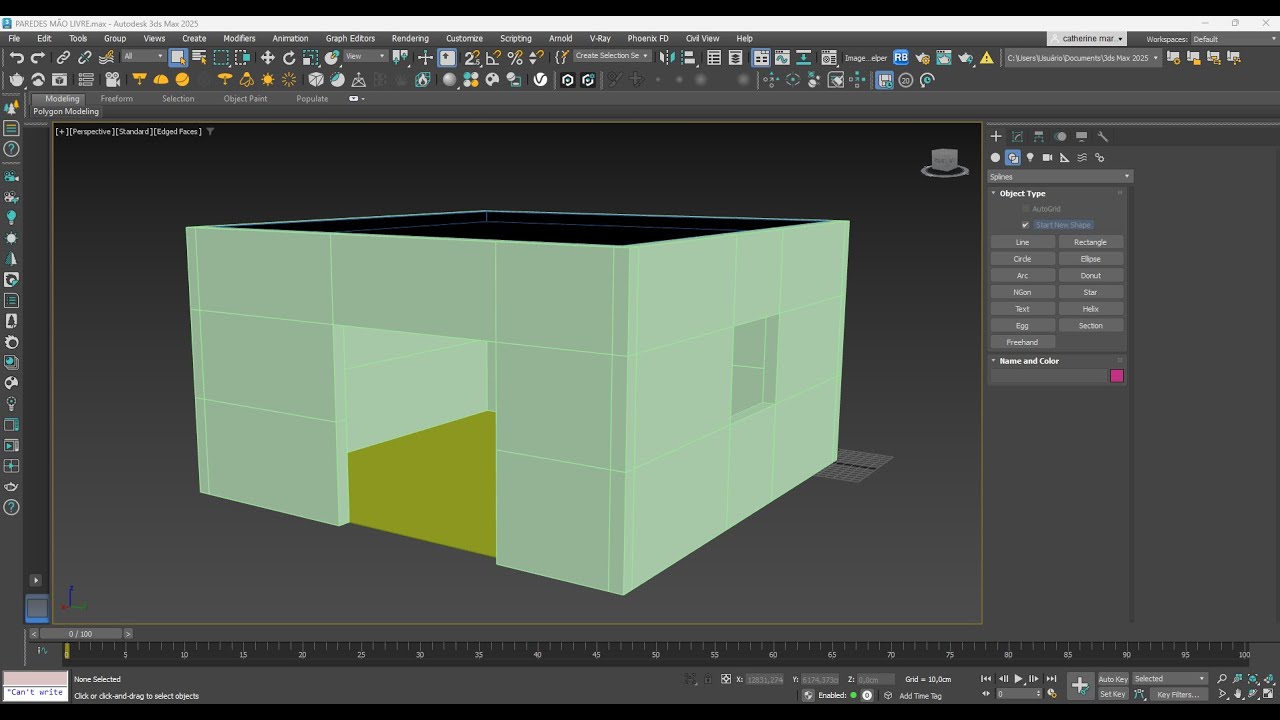Click the Undo arrow icon
The width and height of the screenshot is (1280, 720).
(x=16, y=57)
